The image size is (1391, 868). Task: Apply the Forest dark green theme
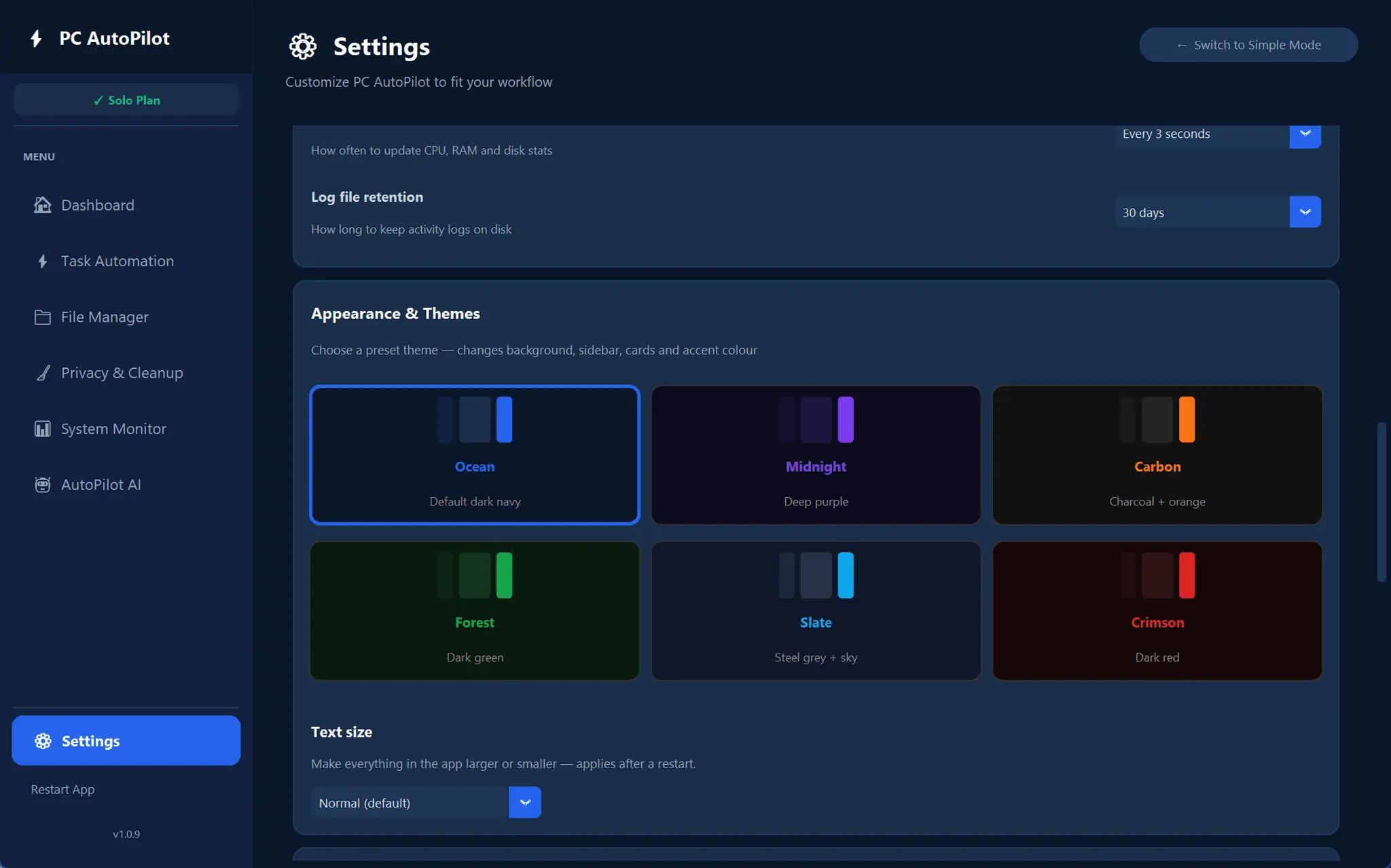click(475, 611)
